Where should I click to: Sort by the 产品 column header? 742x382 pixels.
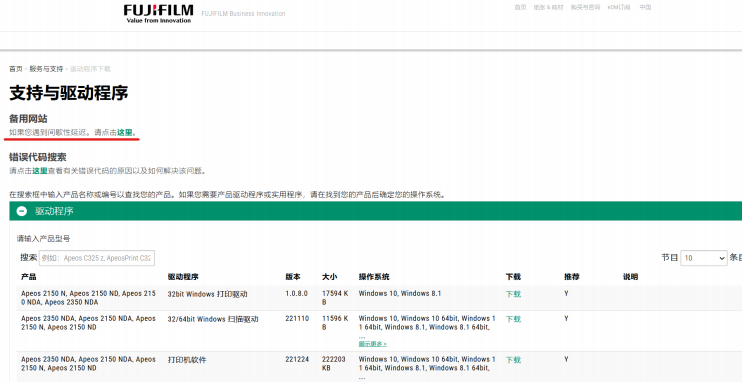(28, 277)
